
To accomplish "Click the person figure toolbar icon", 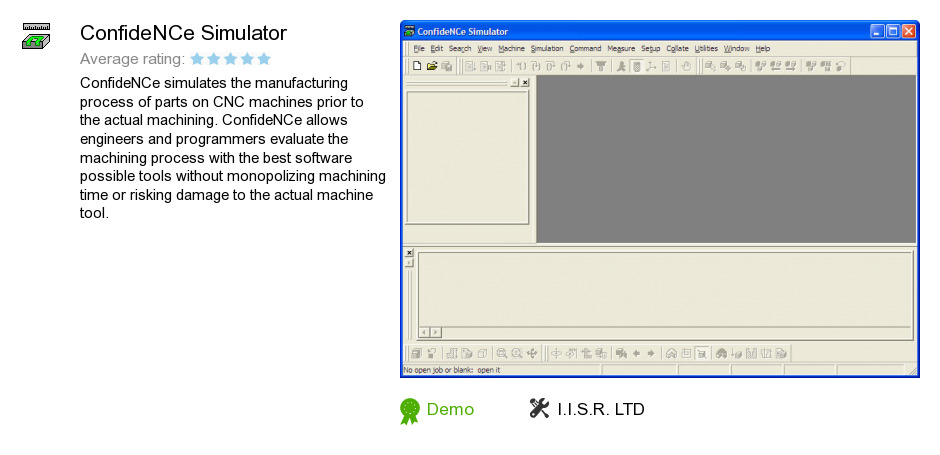I will [x=621, y=66].
